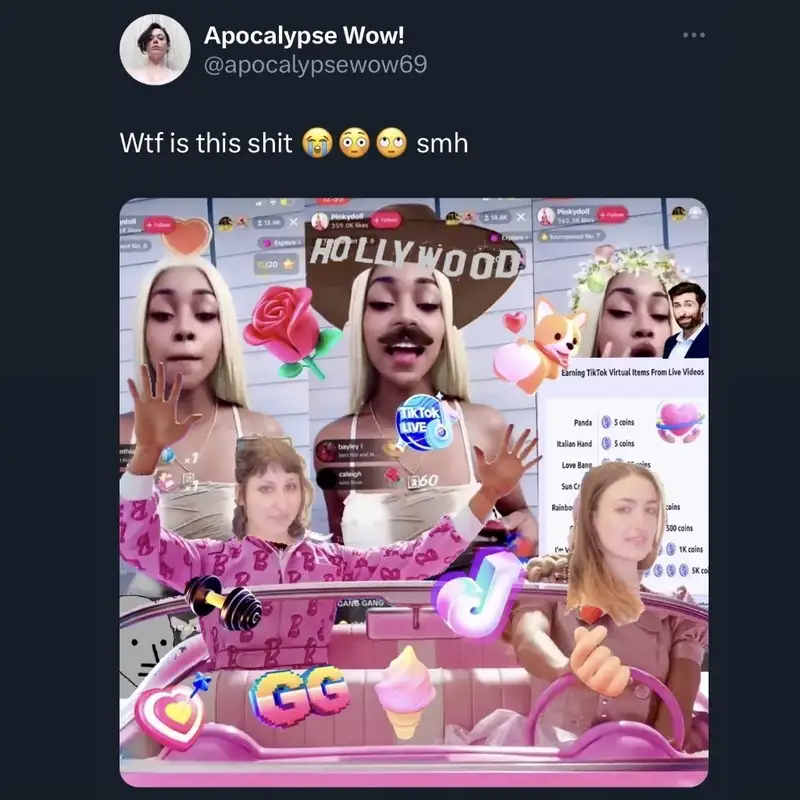Tap the 3D TikTok music note logo
This screenshot has width=800, height=800.
(x=478, y=594)
